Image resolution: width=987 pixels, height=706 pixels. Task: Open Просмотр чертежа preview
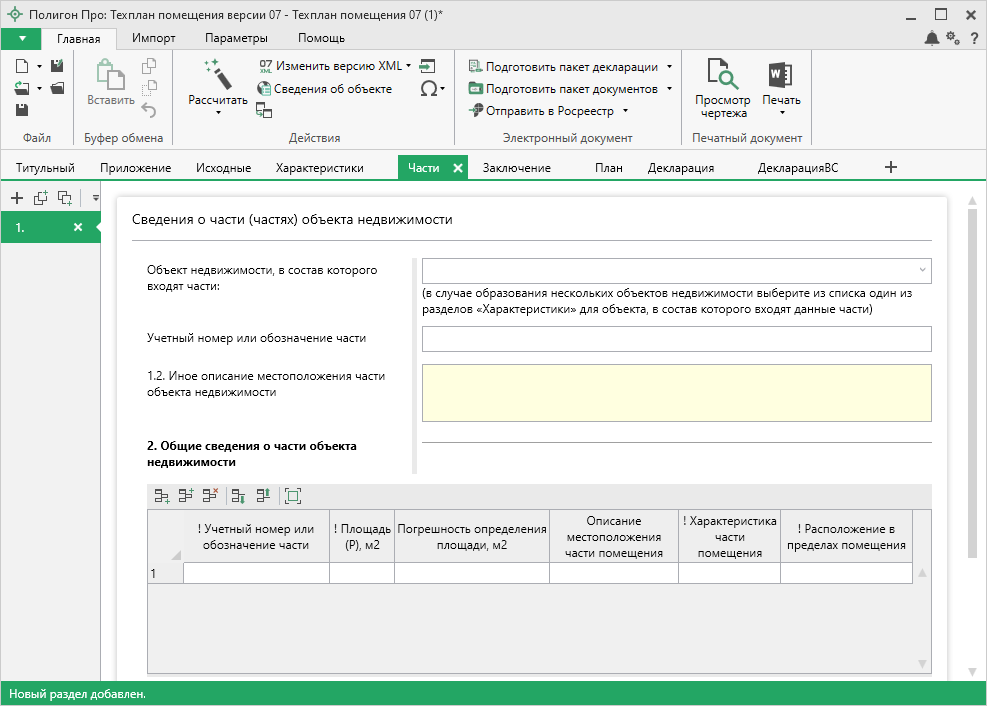tap(722, 88)
